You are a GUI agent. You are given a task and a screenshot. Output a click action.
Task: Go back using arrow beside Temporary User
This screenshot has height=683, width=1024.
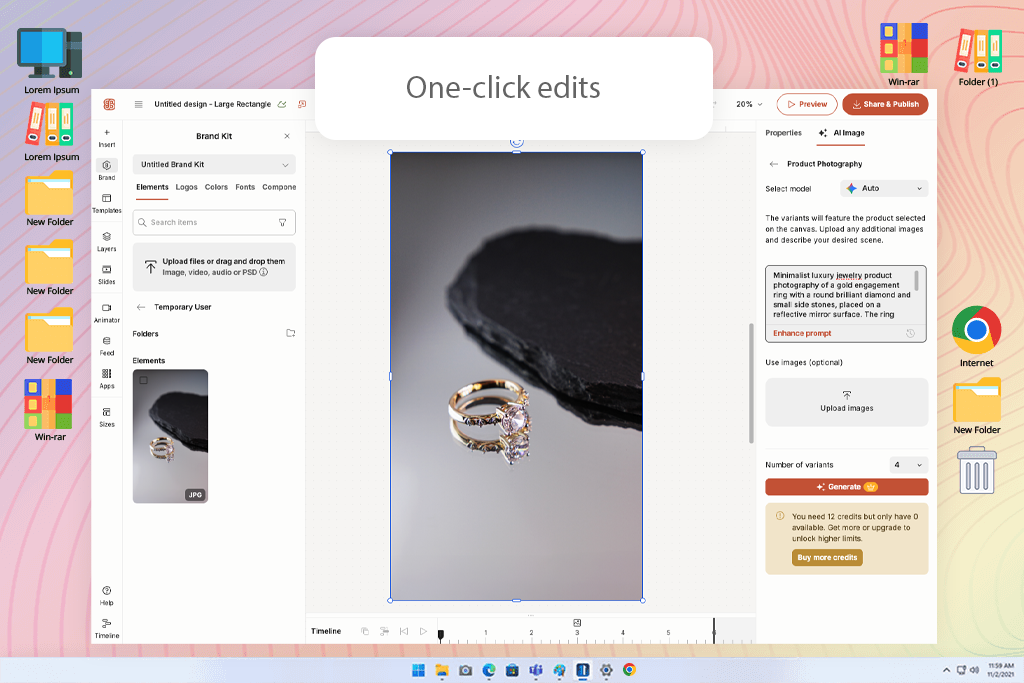[x=140, y=307]
